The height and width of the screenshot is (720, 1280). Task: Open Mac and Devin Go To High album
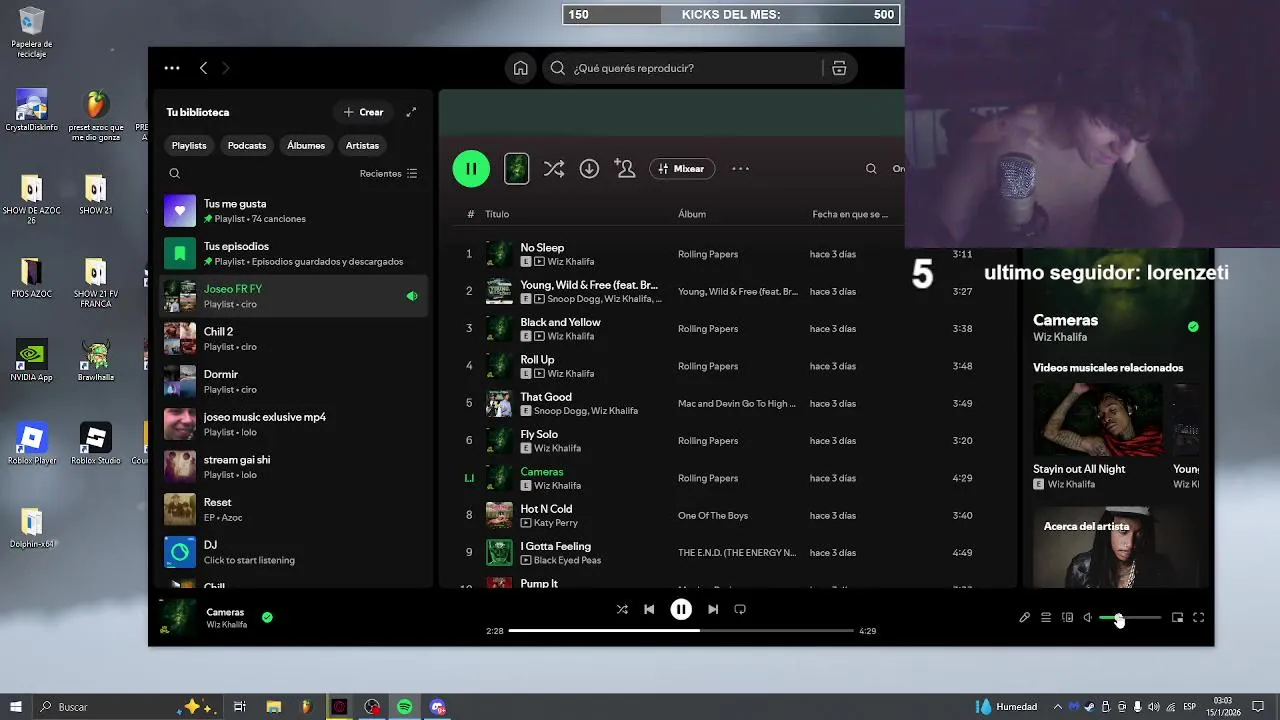pos(737,404)
